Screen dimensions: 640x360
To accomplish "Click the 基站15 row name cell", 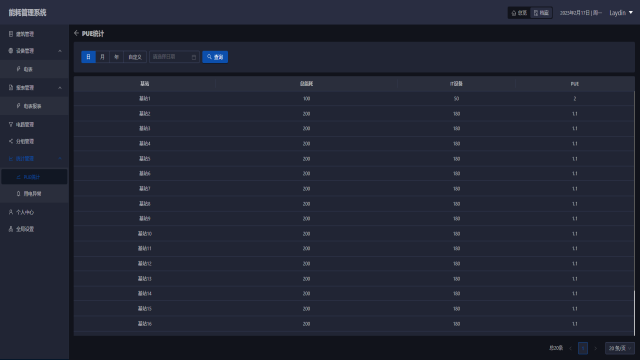I will (144, 309).
